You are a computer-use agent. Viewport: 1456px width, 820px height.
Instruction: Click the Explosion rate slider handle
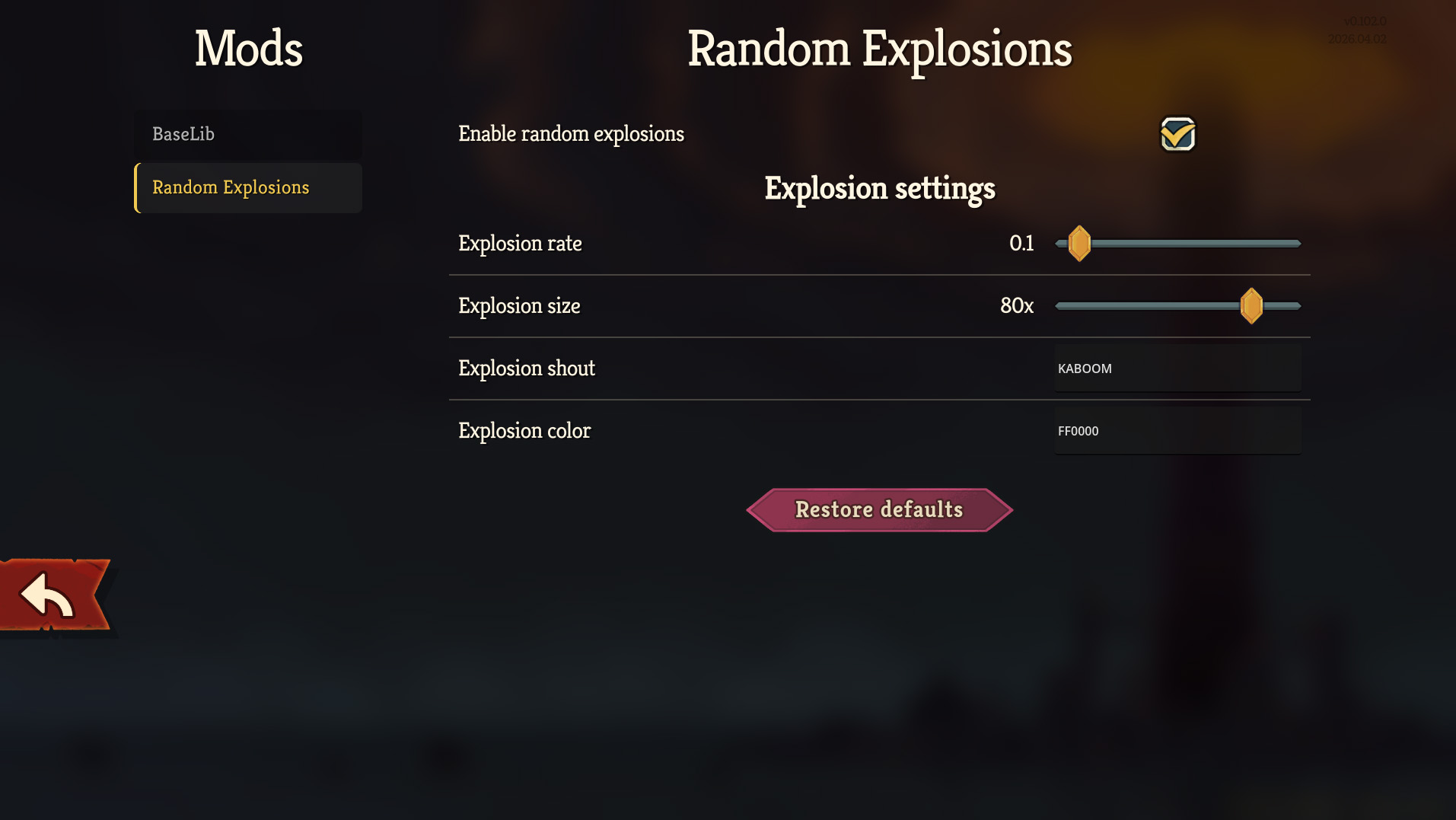coord(1078,244)
